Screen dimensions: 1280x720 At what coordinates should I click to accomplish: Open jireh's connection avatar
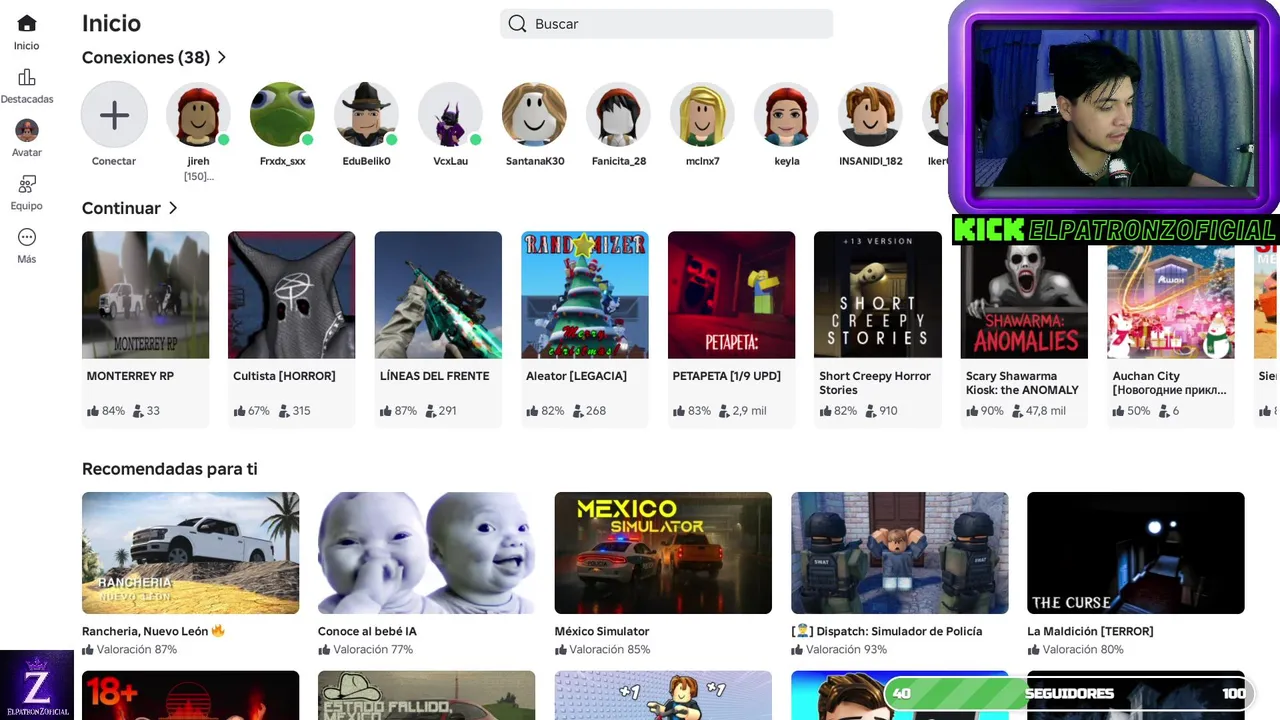click(x=198, y=115)
